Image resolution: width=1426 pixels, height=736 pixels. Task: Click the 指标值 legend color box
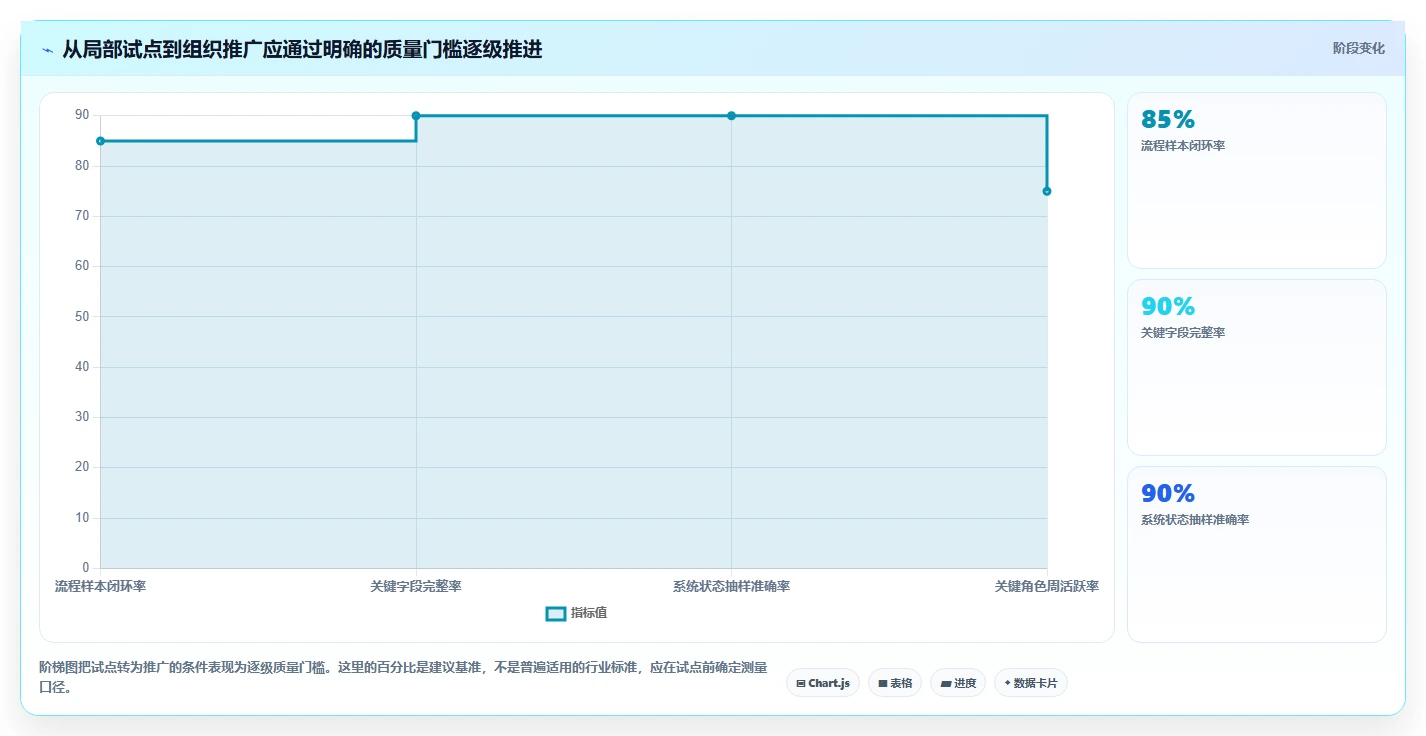[x=556, y=613]
